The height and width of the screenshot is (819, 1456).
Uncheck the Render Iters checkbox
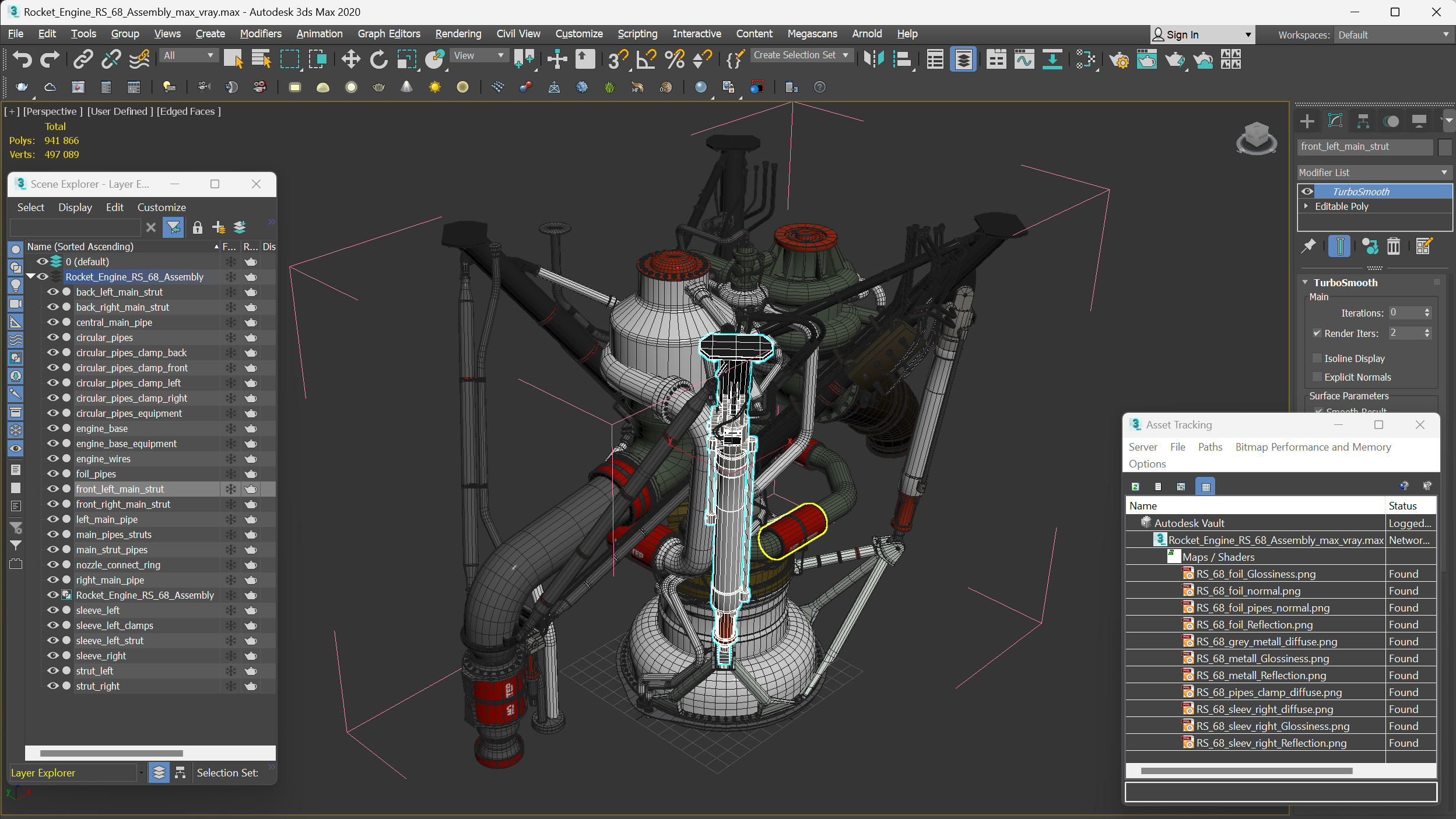click(x=1317, y=333)
